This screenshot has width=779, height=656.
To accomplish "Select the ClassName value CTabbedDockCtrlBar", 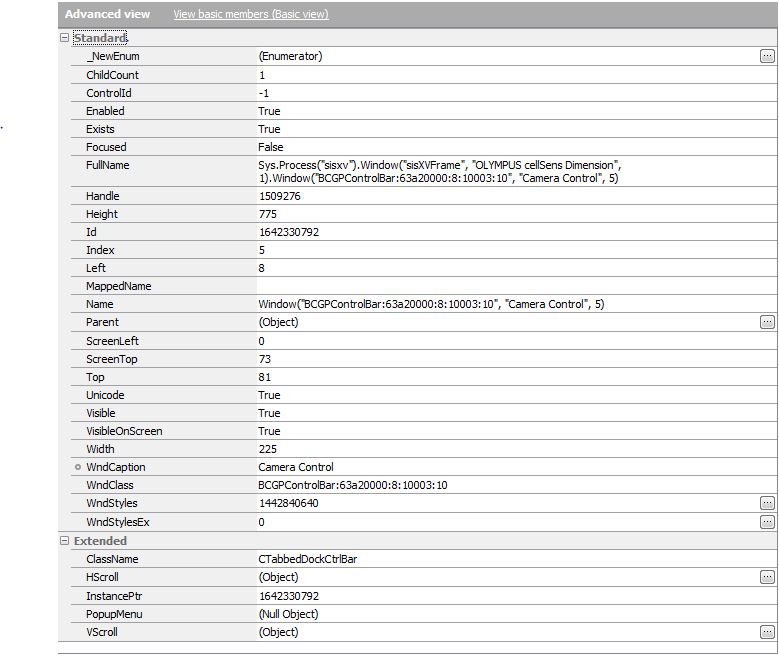I will tap(306, 559).
